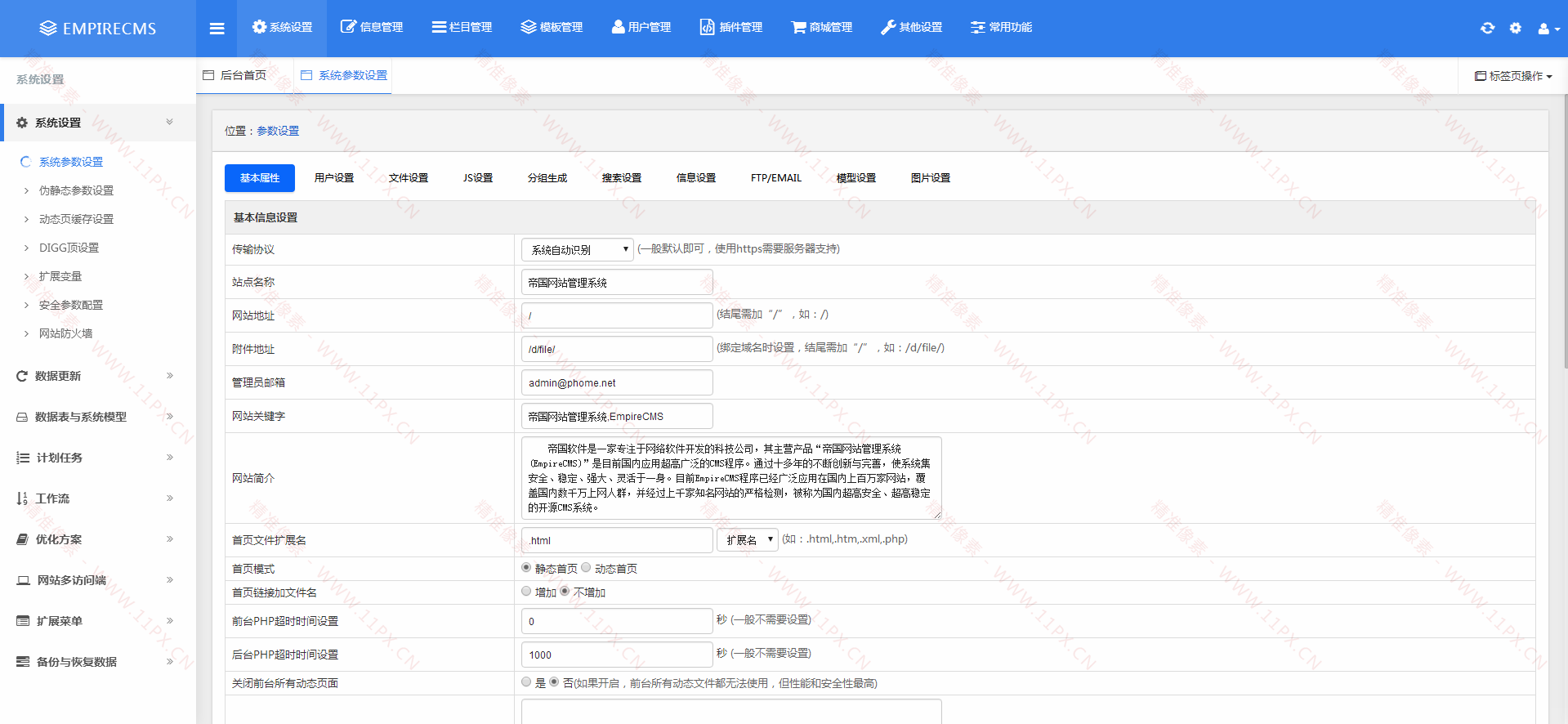
Task: Open 常用功能 top navigation menu
Action: [x=1001, y=28]
